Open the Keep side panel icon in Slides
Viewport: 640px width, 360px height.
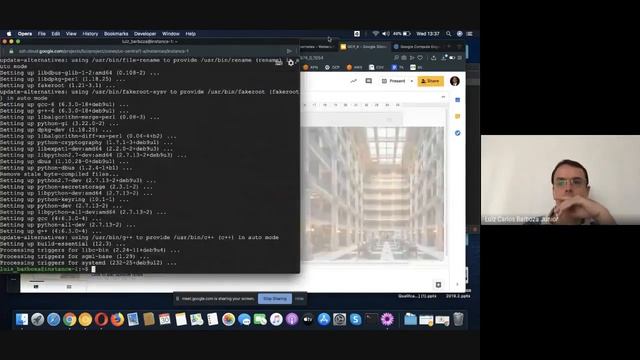pos(458,116)
